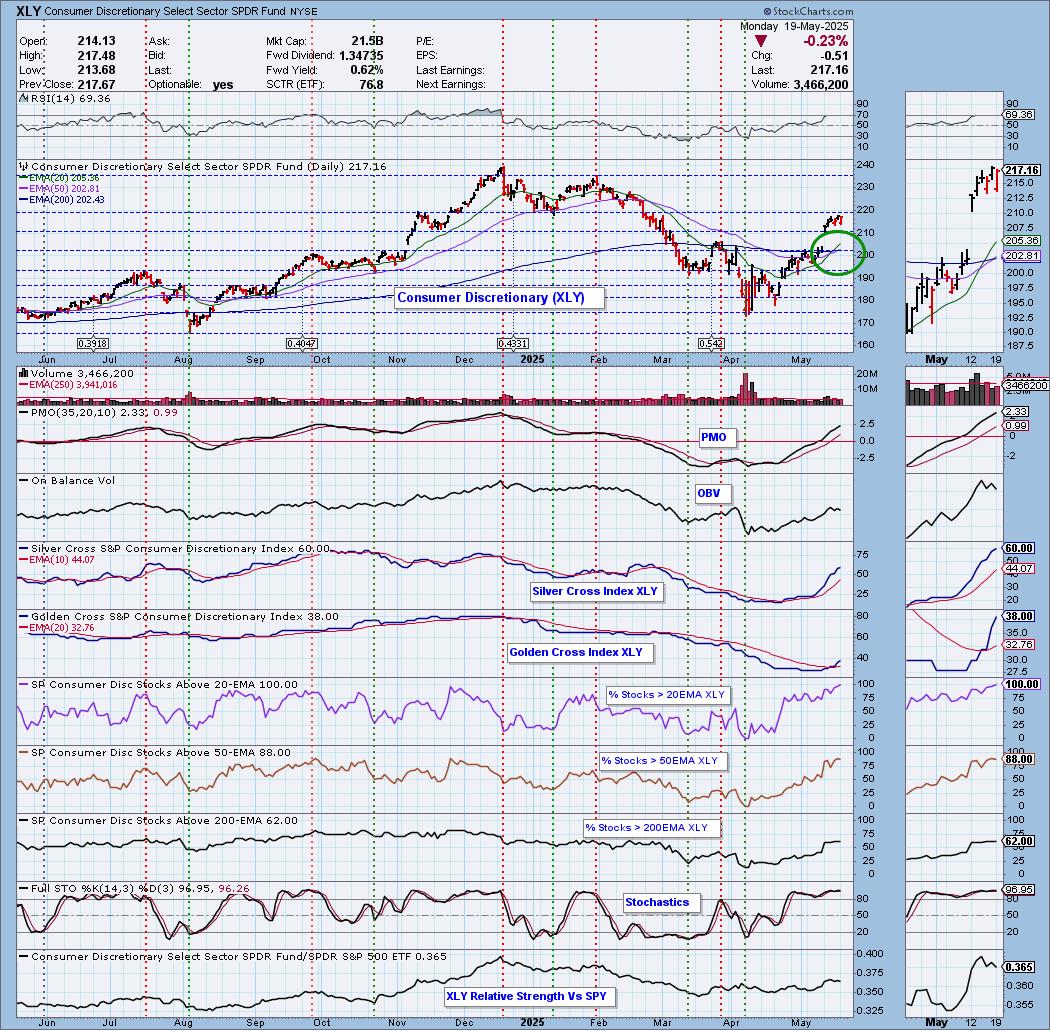Open the © StockCharts.com attribution

pyautogui.click(x=808, y=11)
